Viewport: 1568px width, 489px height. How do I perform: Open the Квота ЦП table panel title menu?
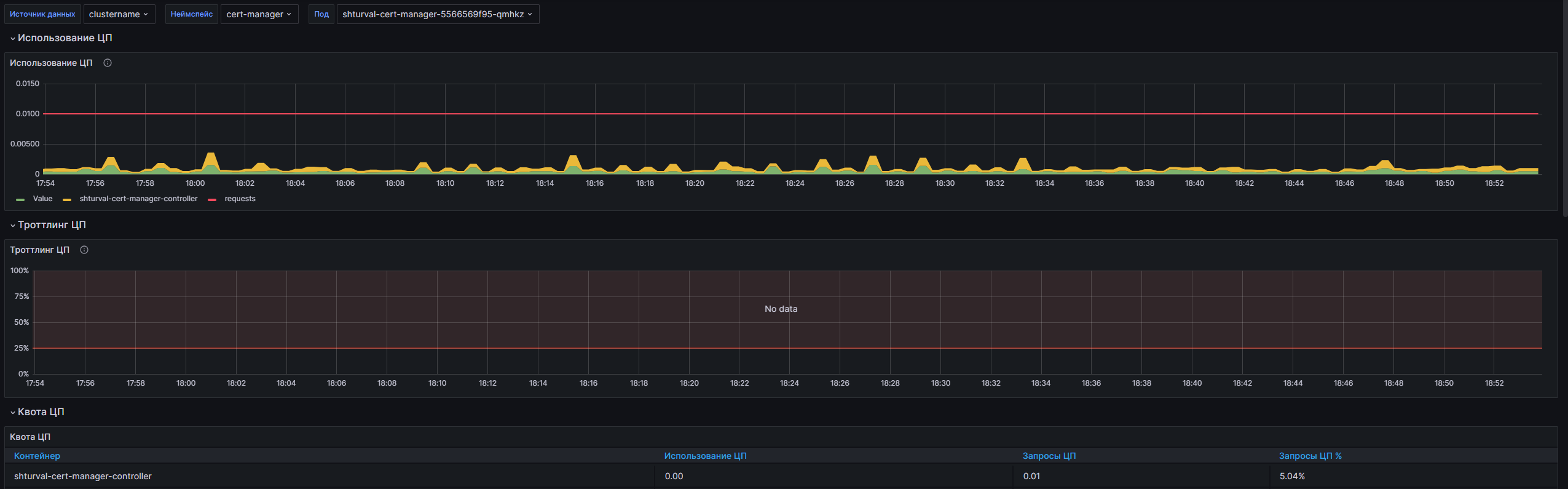pyautogui.click(x=30, y=437)
